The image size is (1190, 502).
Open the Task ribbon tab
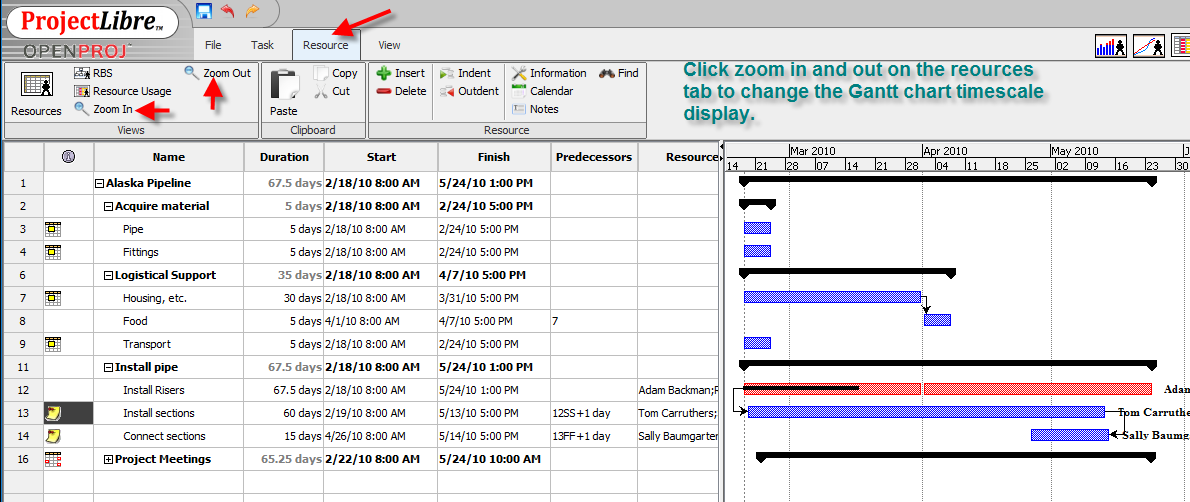(x=263, y=45)
